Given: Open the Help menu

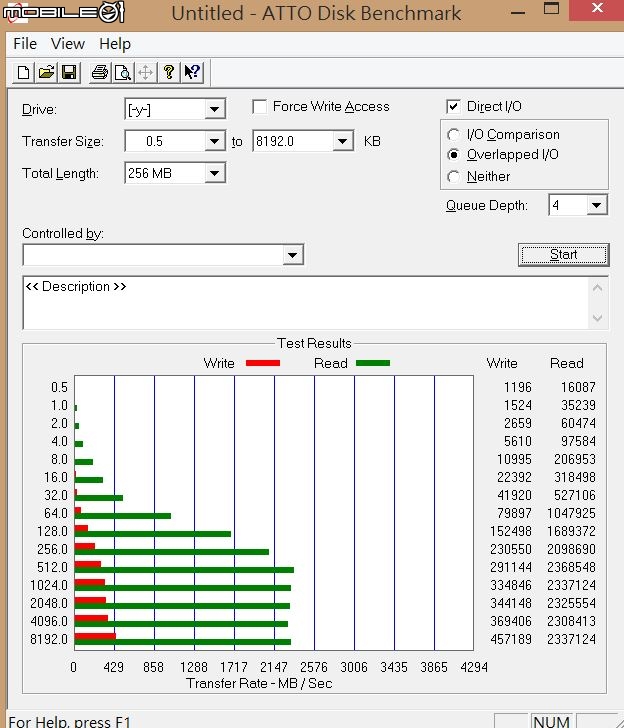Looking at the screenshot, I should (115, 44).
